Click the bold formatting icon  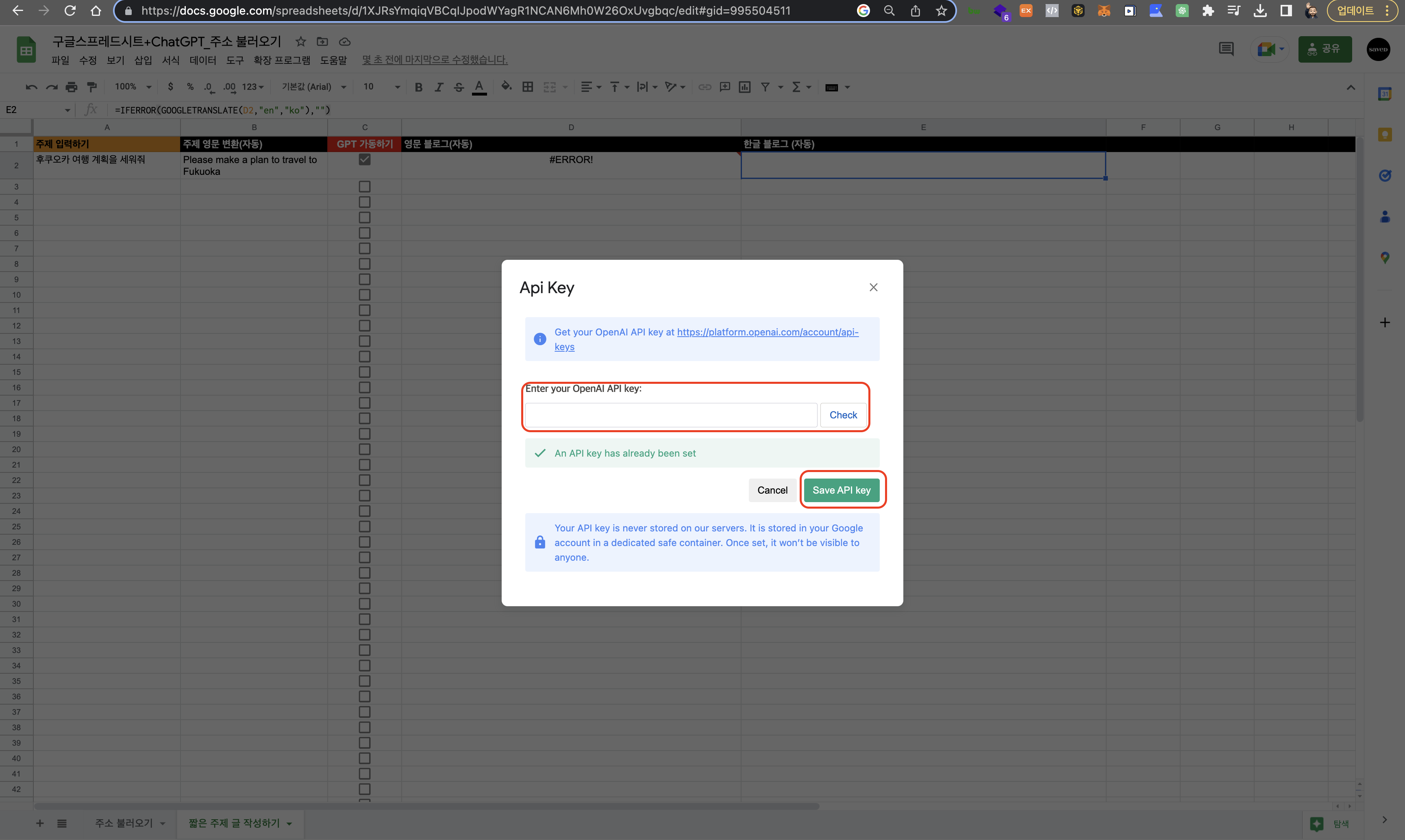(x=418, y=87)
